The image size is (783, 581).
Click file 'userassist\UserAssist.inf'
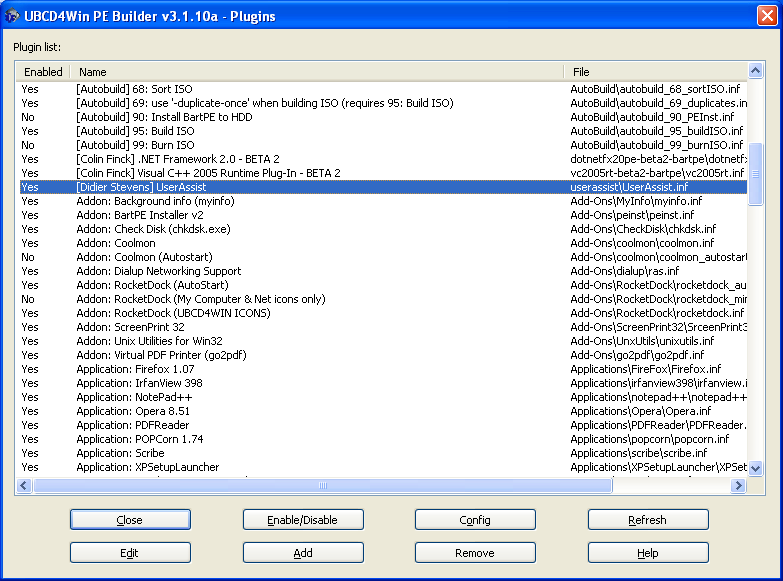pyautogui.click(x=629, y=187)
